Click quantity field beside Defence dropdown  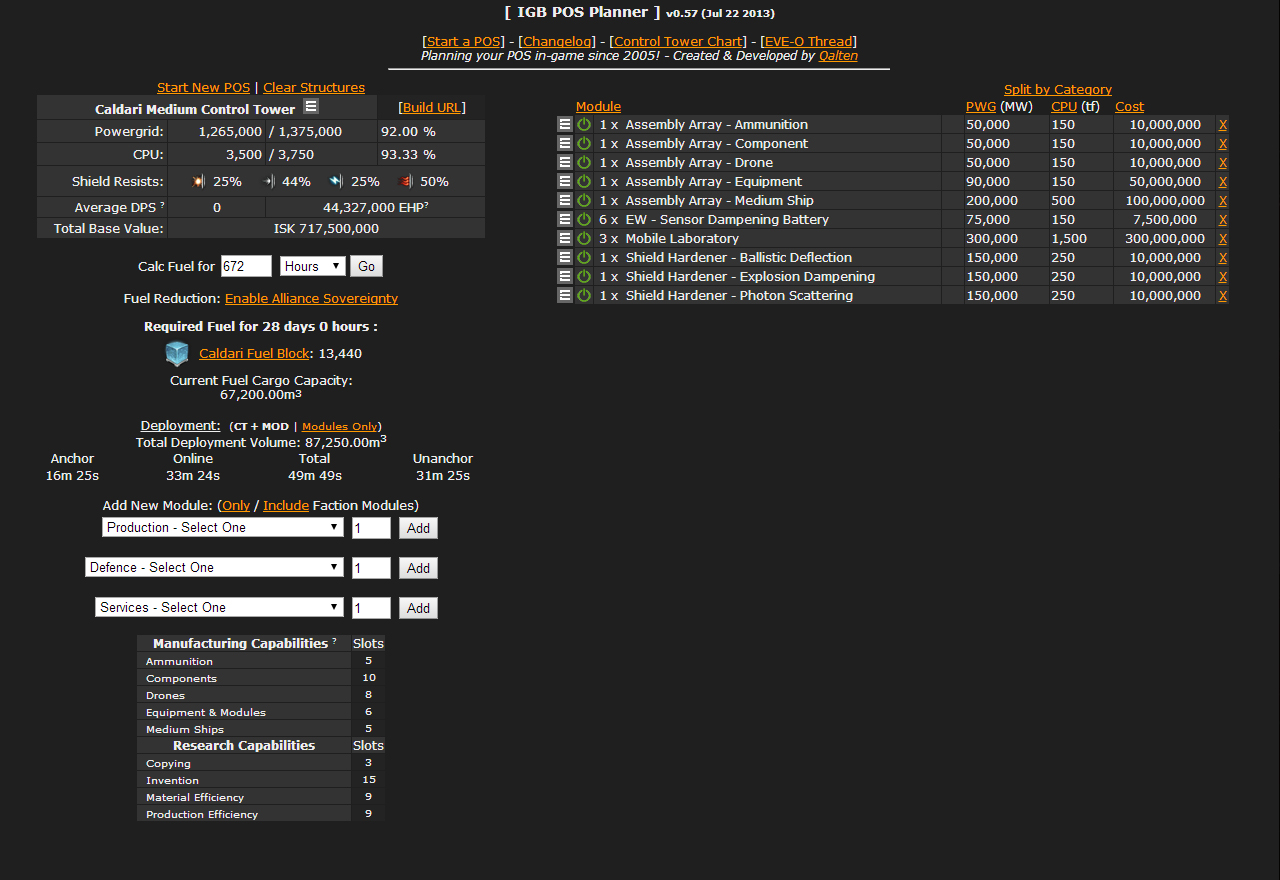pyautogui.click(x=371, y=568)
